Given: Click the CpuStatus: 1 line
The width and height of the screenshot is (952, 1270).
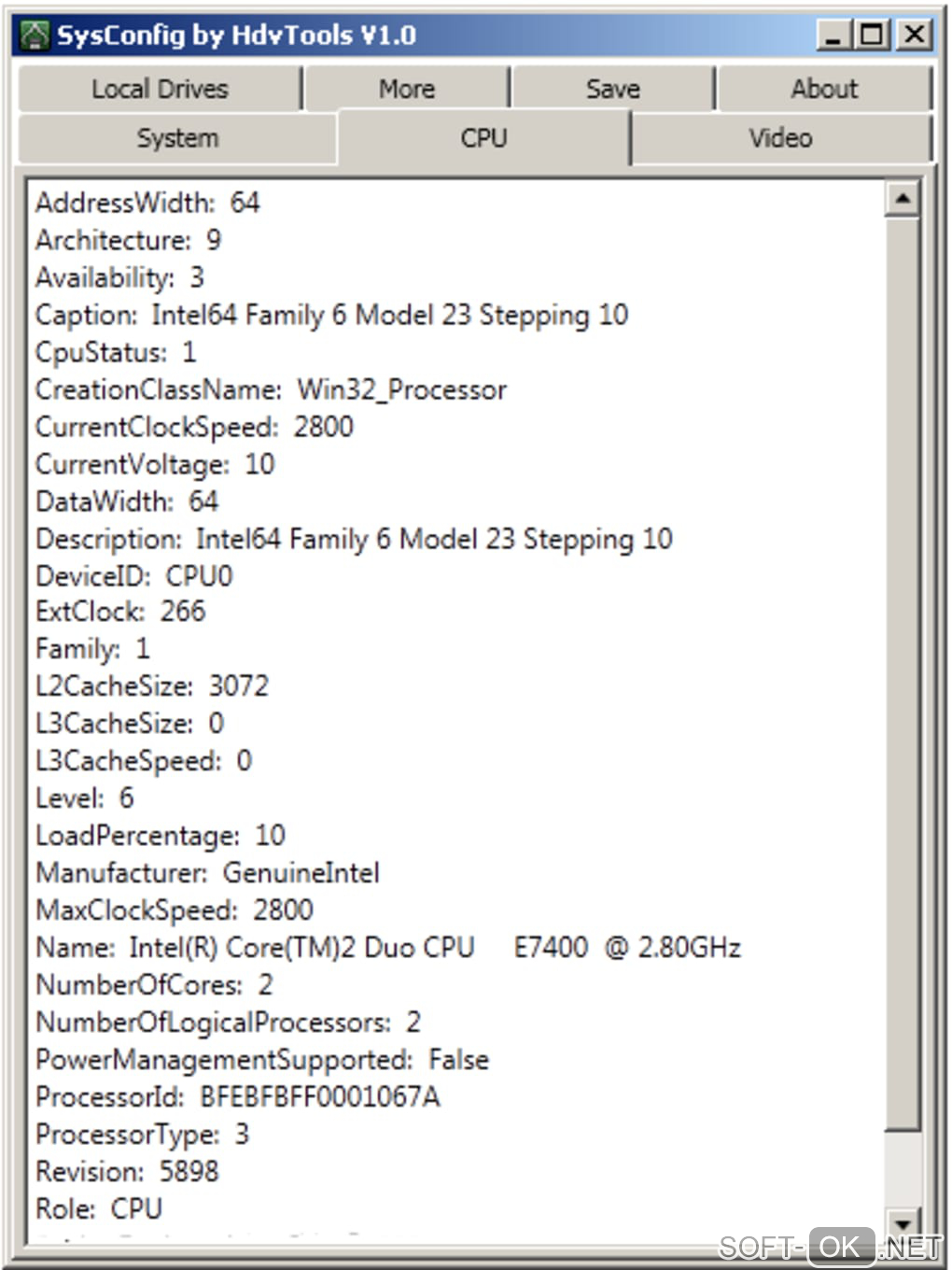Looking at the screenshot, I should (116, 352).
